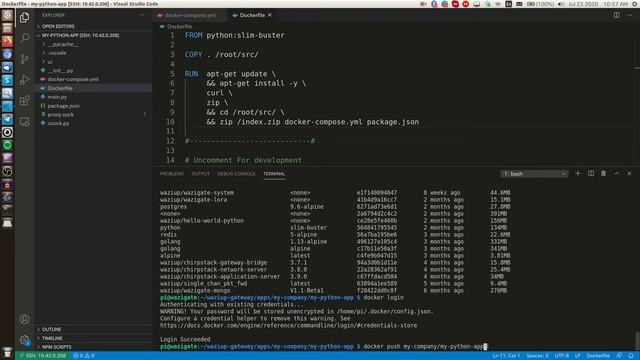Open the Run and Debug view
Image resolution: width=640 pixels, height=360 pixels.
click(x=24, y=80)
